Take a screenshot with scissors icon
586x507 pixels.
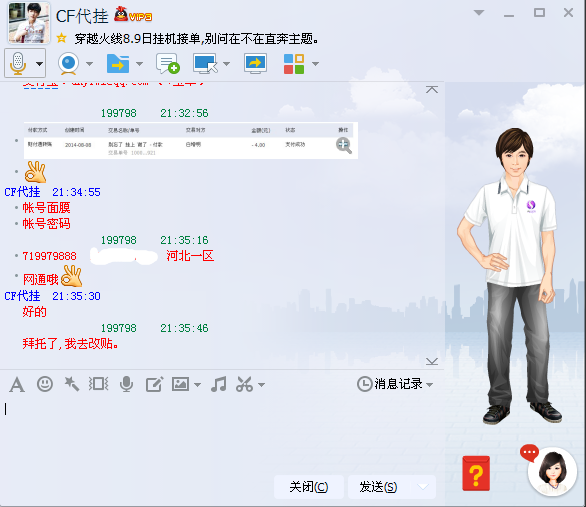(244, 384)
